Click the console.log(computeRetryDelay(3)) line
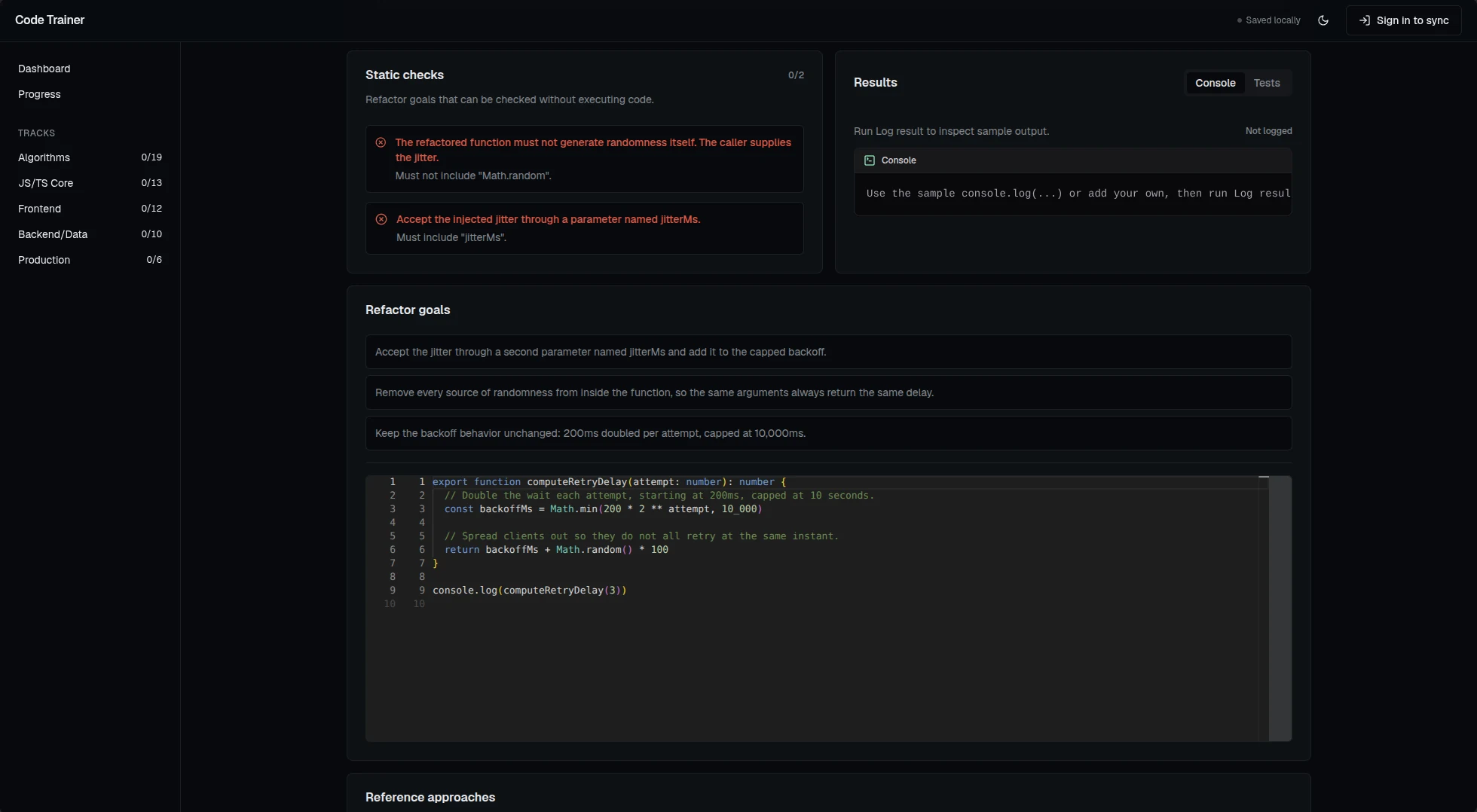 (530, 591)
